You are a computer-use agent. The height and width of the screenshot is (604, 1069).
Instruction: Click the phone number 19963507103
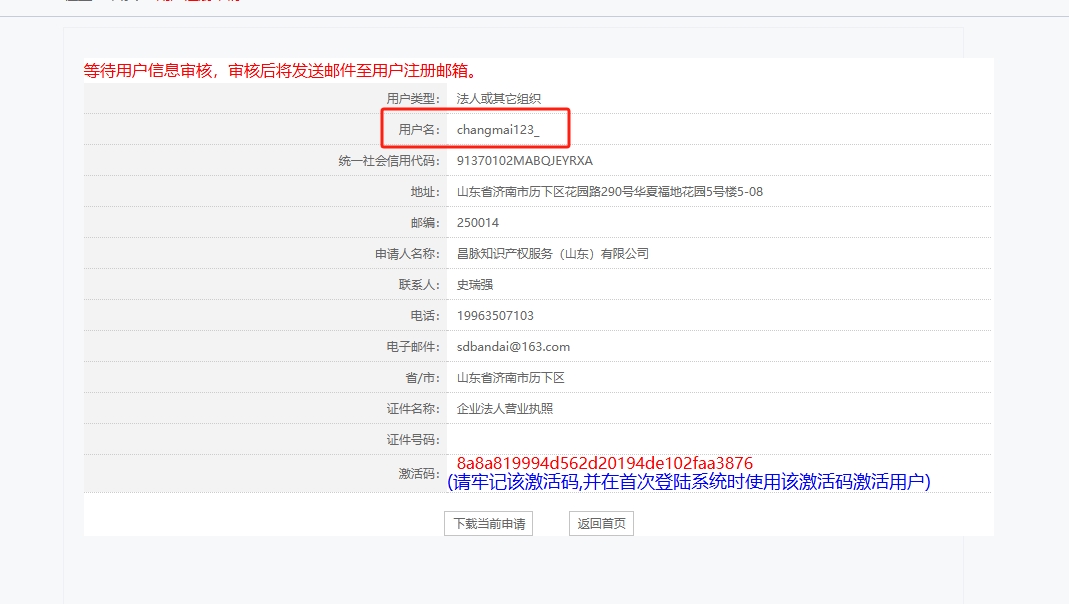pos(495,316)
